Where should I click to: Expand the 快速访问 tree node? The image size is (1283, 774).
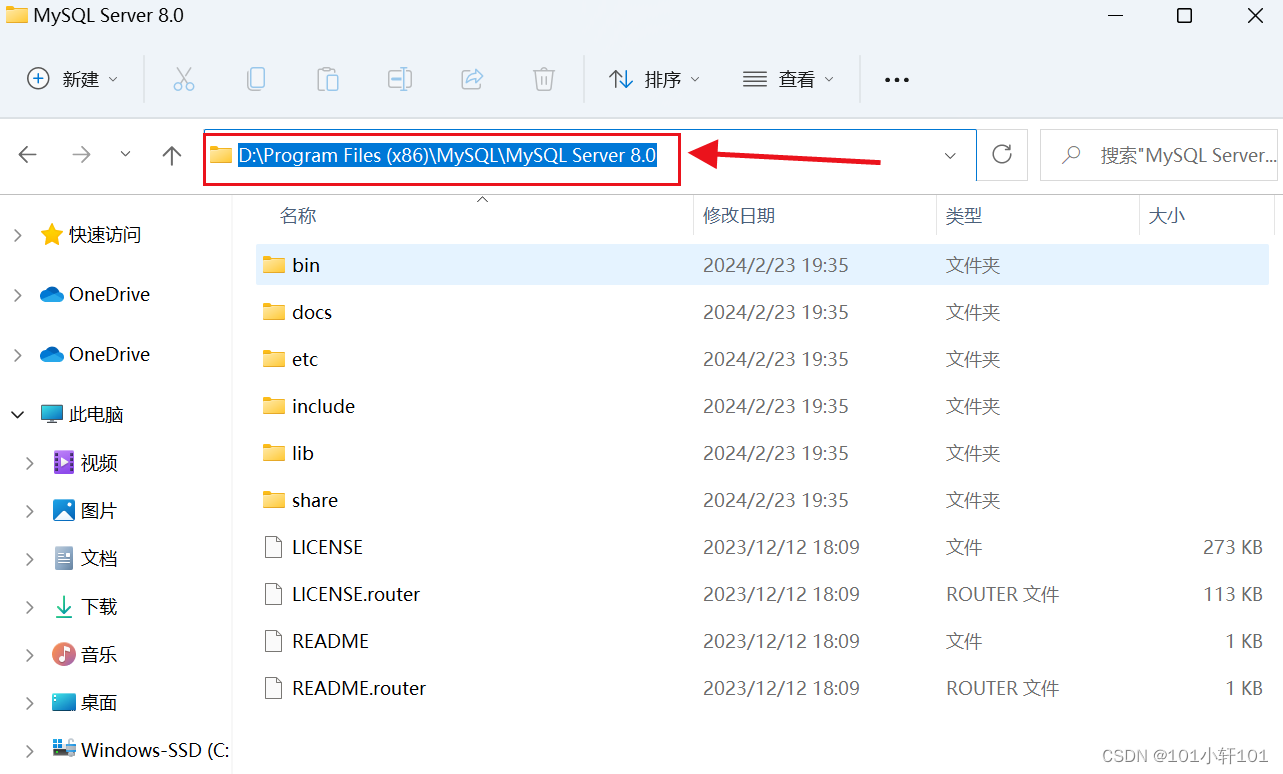pos(18,235)
